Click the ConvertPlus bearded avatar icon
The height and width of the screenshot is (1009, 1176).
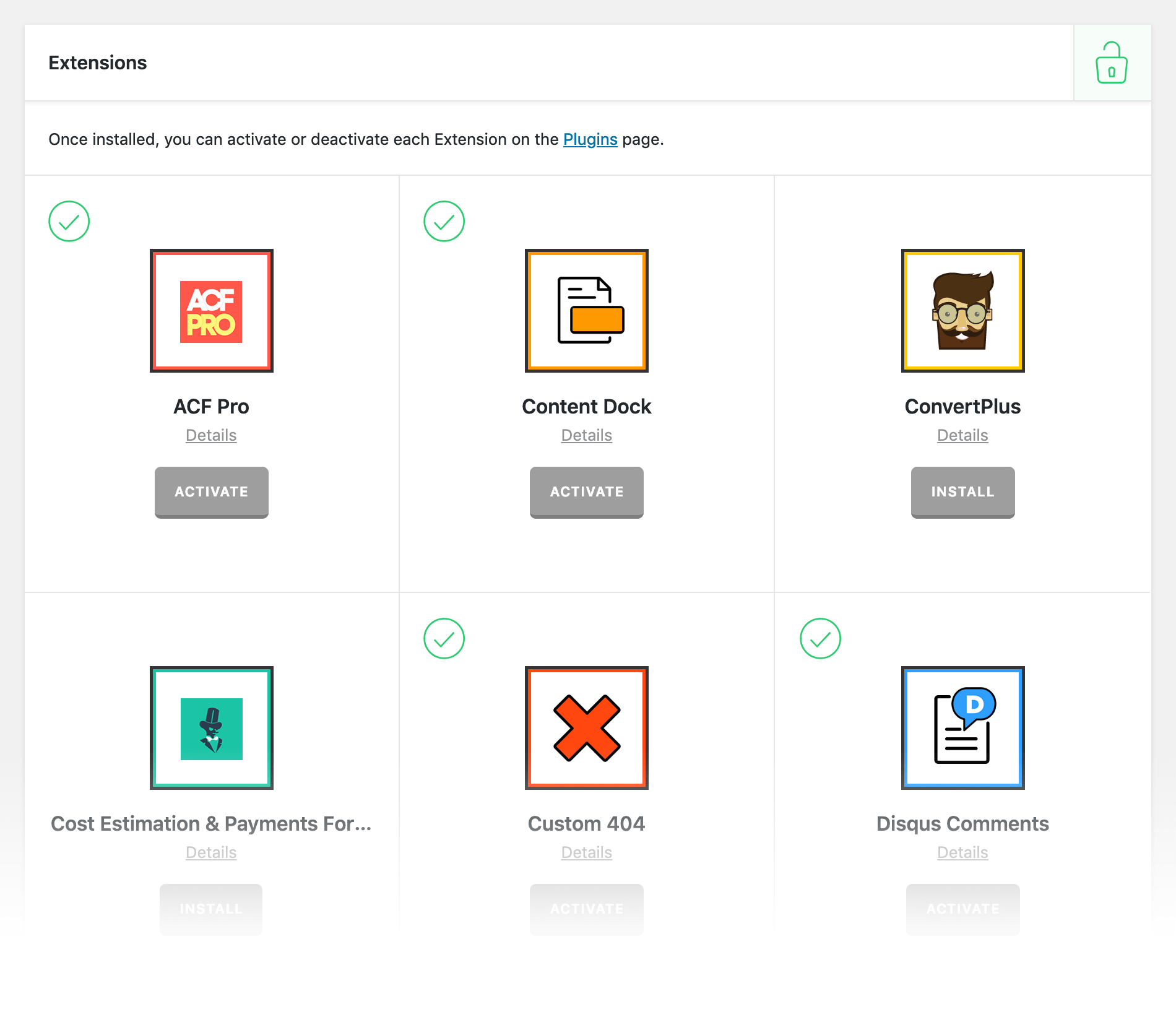click(x=962, y=311)
